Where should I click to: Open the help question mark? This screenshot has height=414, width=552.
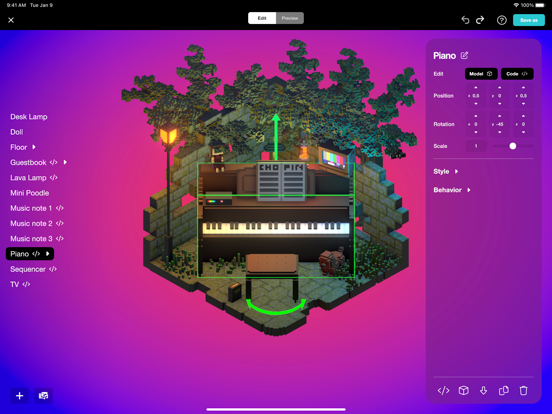pyautogui.click(x=502, y=20)
